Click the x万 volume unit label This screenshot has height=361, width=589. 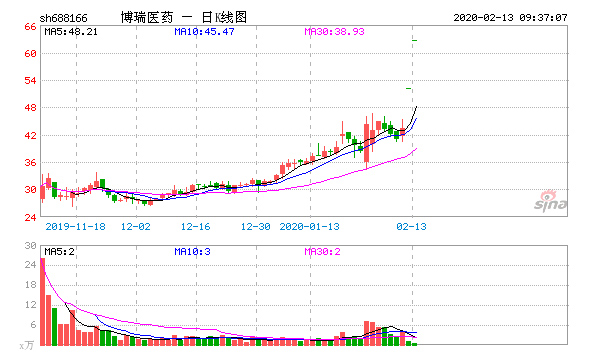coord(27,345)
